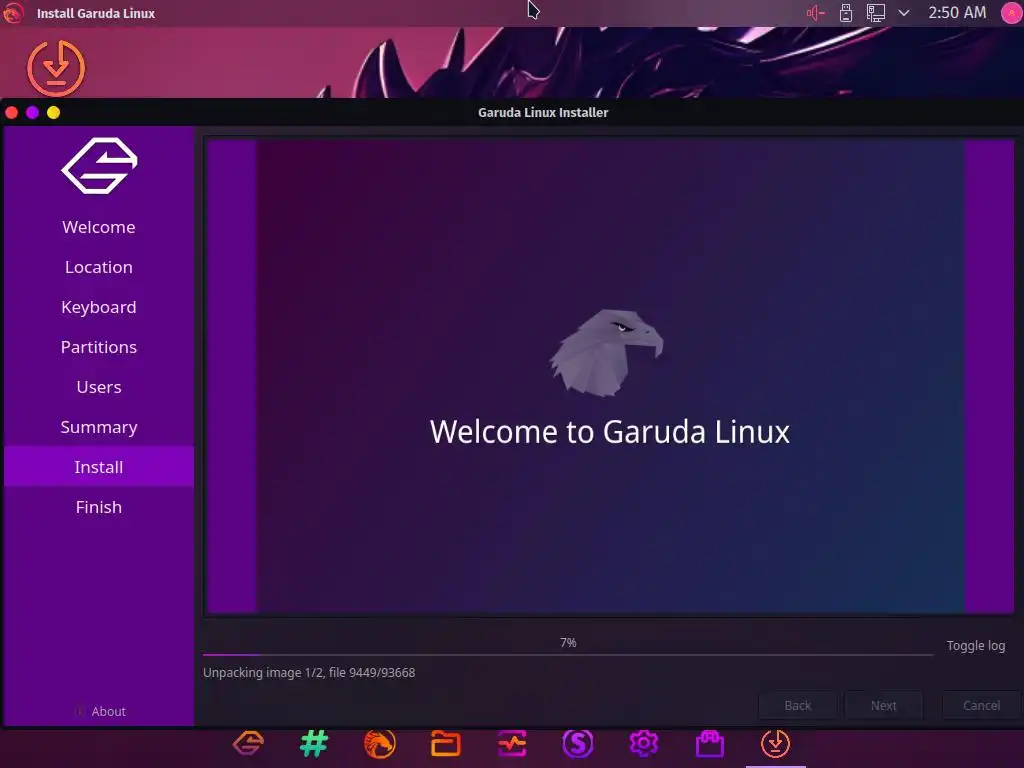
Task: Click the pink user avatar in panel
Action: tap(1012, 13)
